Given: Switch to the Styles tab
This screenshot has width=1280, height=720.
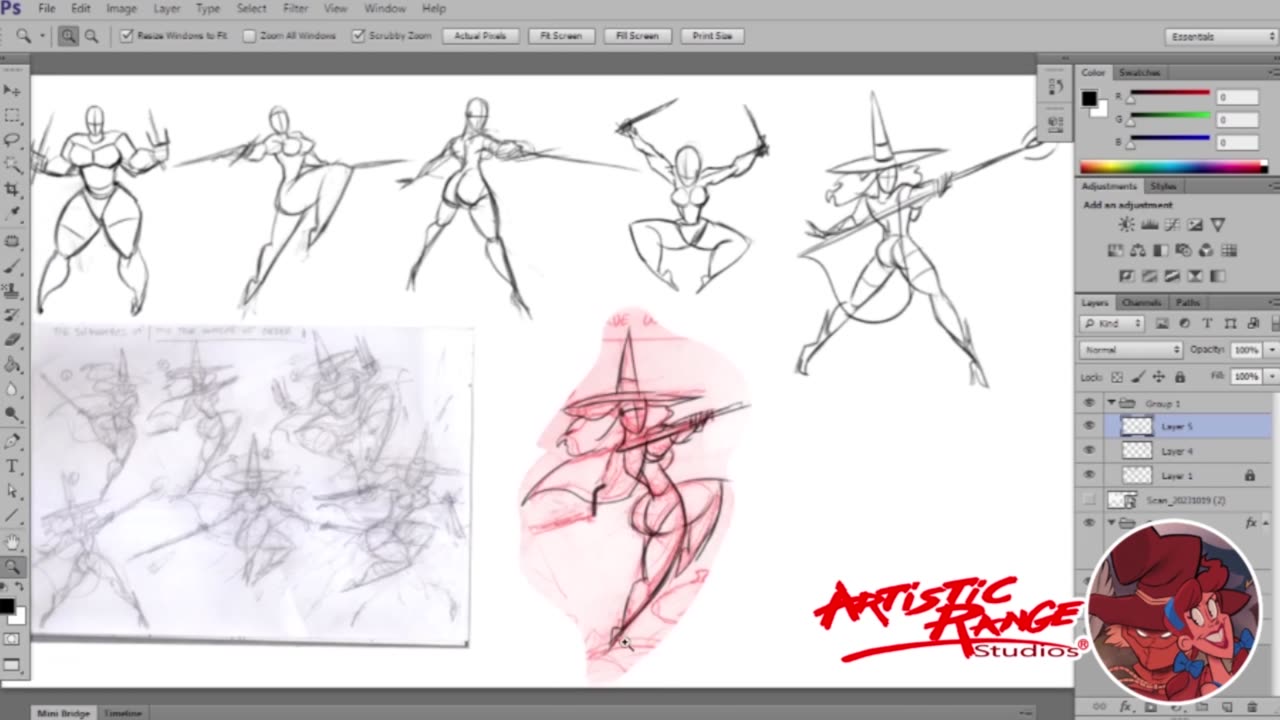Looking at the screenshot, I should tap(1163, 187).
